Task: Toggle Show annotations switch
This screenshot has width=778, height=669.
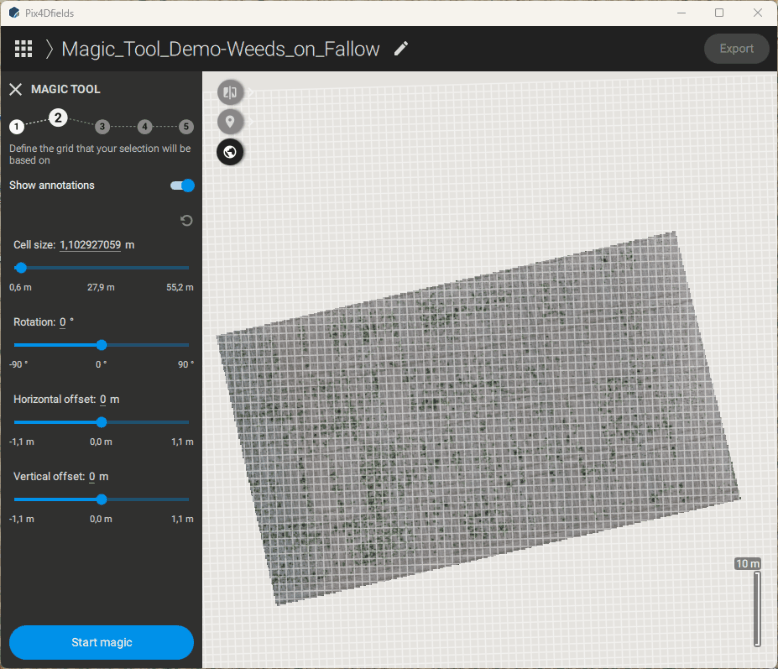Action: coord(182,186)
